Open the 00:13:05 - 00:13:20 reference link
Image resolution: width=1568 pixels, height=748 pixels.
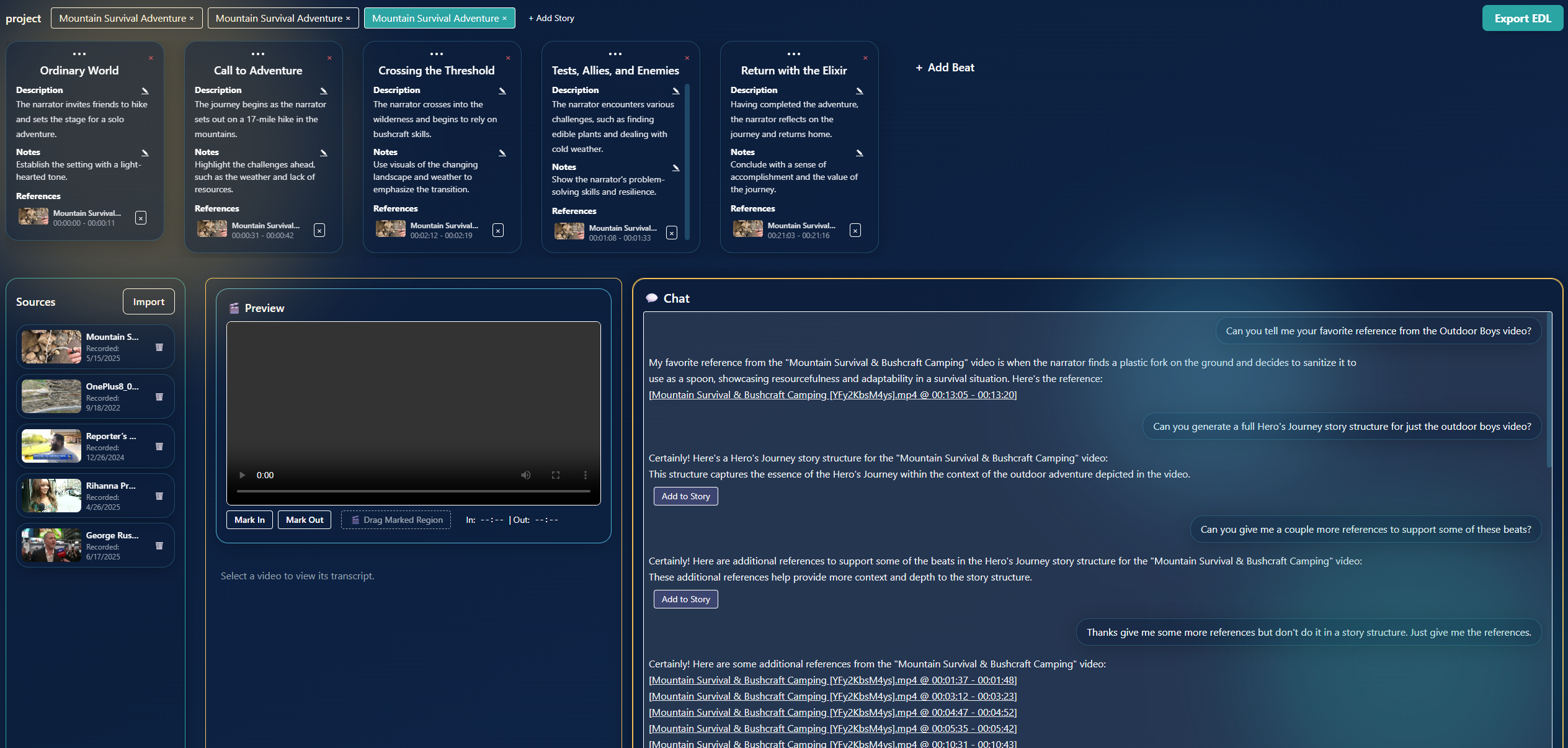(832, 395)
